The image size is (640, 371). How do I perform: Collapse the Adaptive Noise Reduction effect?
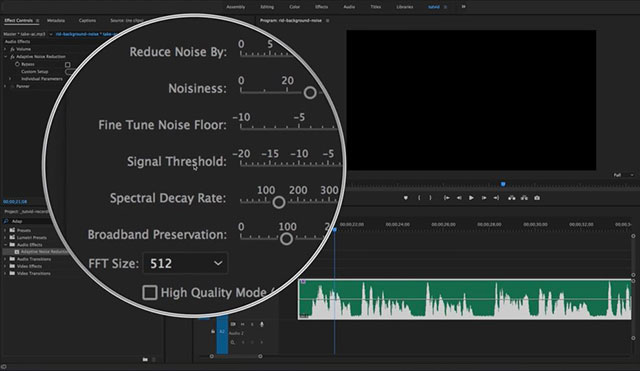coord(5,57)
